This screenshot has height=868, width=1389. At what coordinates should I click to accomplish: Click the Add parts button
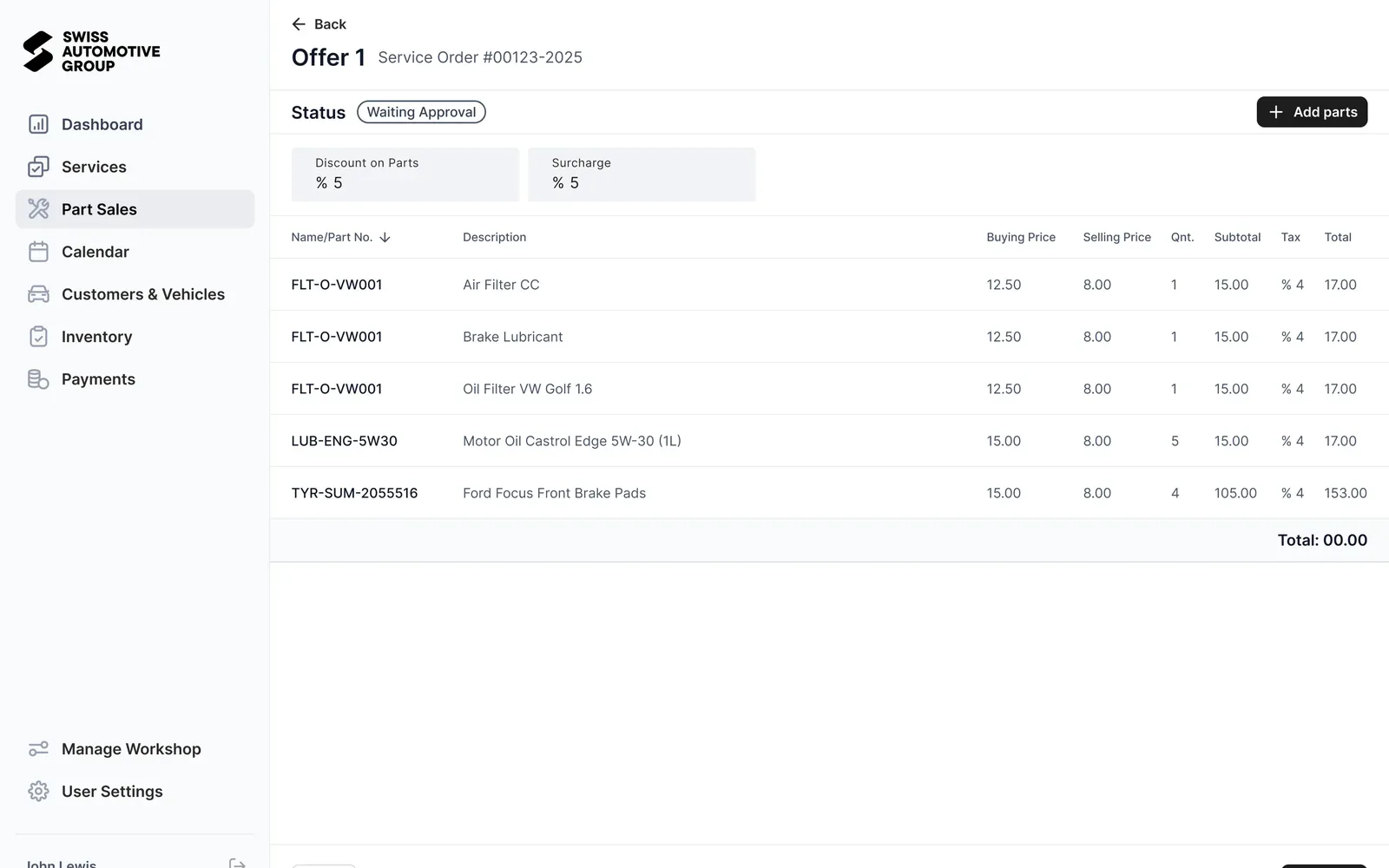pos(1312,112)
